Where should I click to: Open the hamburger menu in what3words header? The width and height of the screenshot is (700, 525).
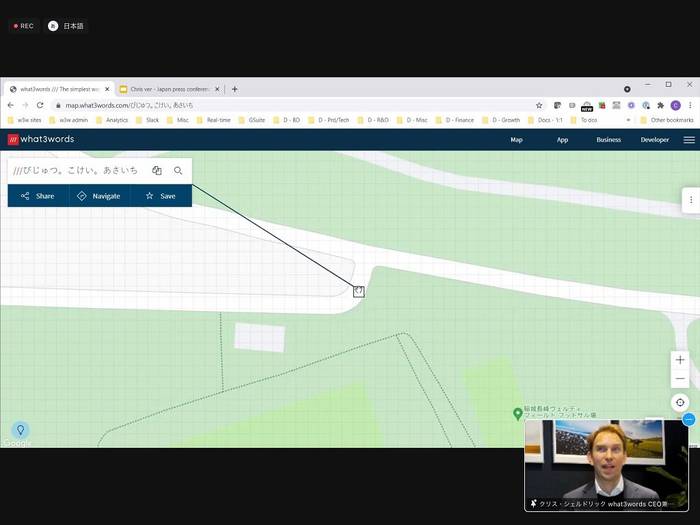pyautogui.click(x=689, y=140)
